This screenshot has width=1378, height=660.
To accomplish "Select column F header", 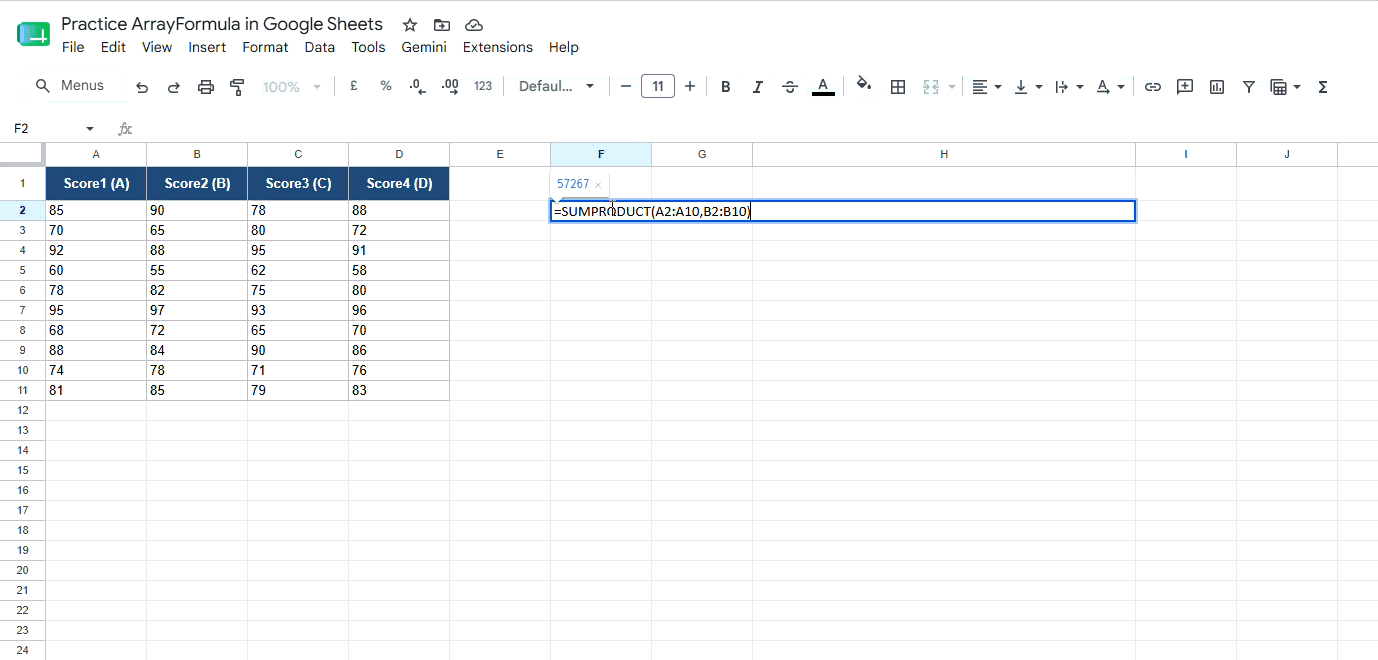I will [x=601, y=154].
